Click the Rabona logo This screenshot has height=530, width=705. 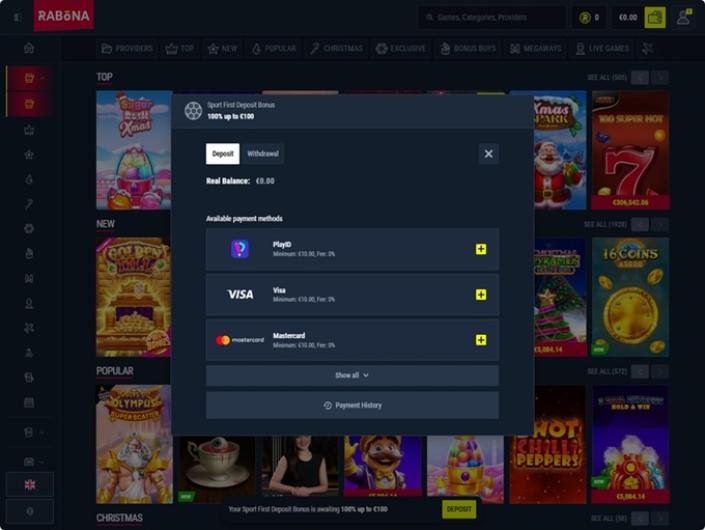coord(63,16)
